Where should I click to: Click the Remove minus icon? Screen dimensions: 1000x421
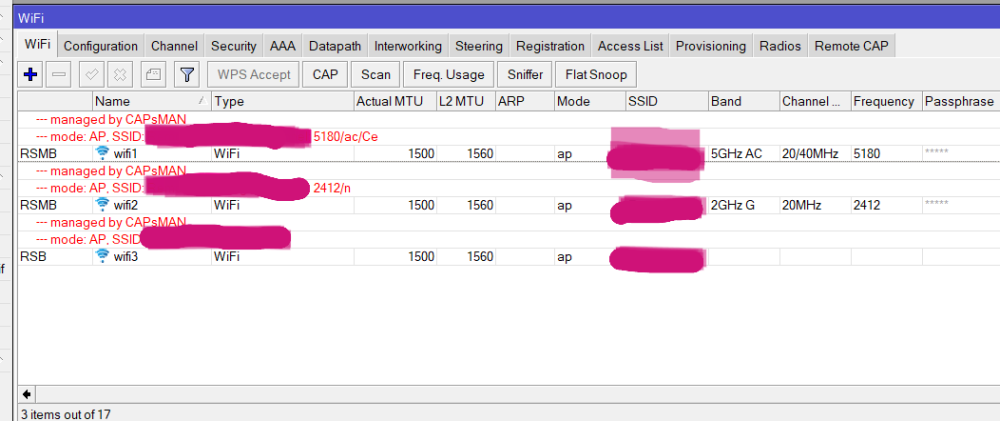59,74
